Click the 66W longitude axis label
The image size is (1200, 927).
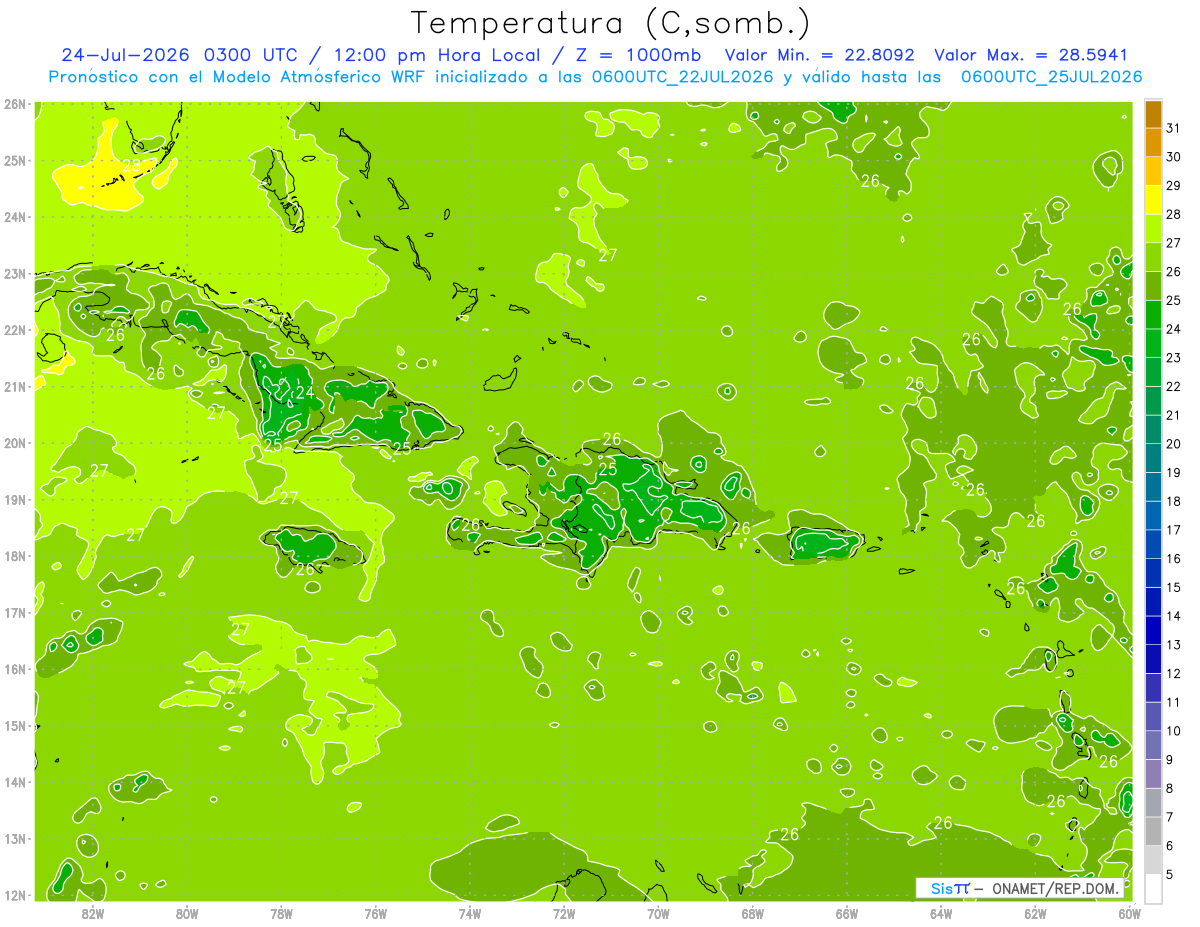tap(847, 914)
